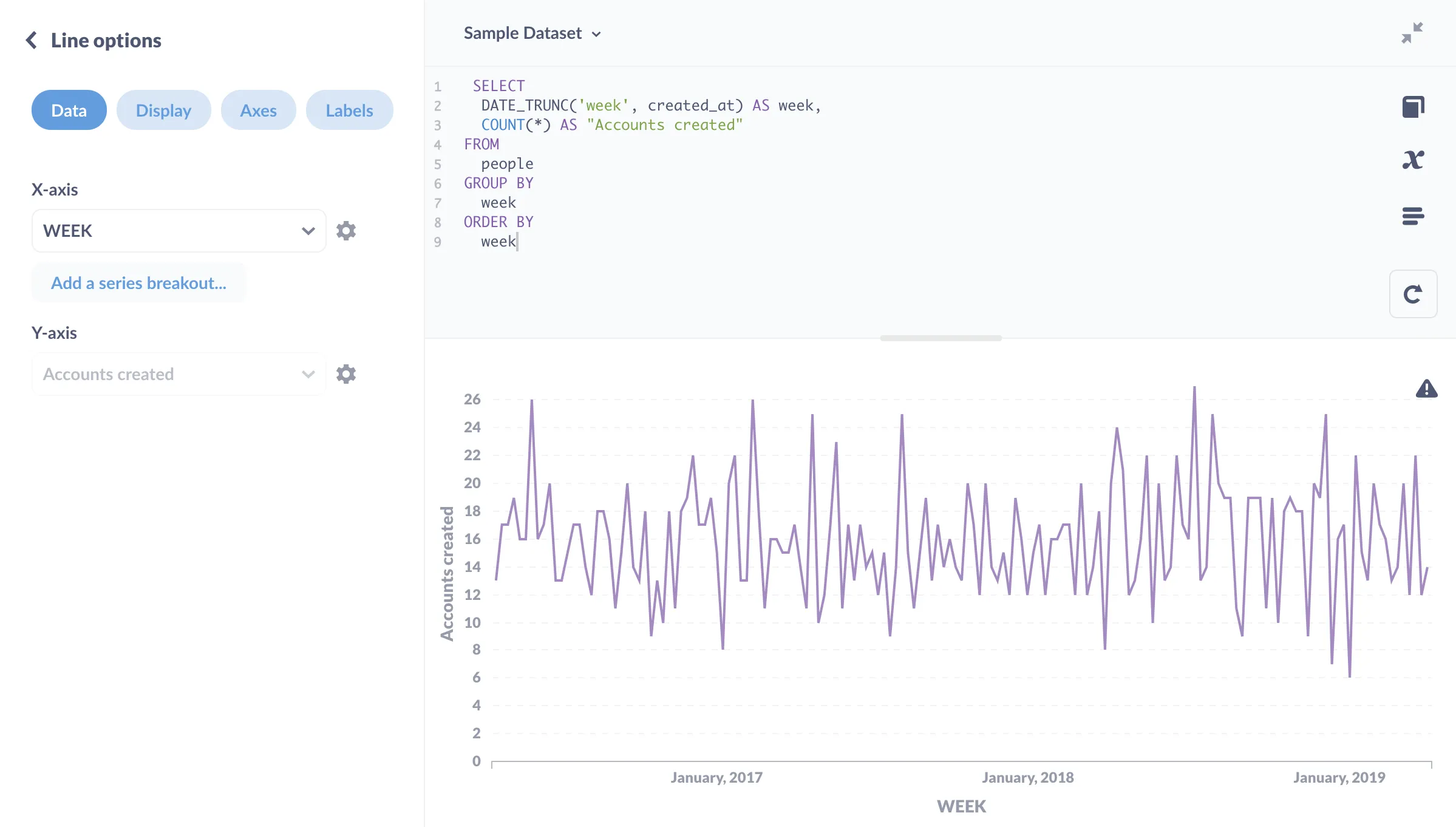1456x827 pixels.
Task: Switch to the Axes tab
Action: [258, 110]
